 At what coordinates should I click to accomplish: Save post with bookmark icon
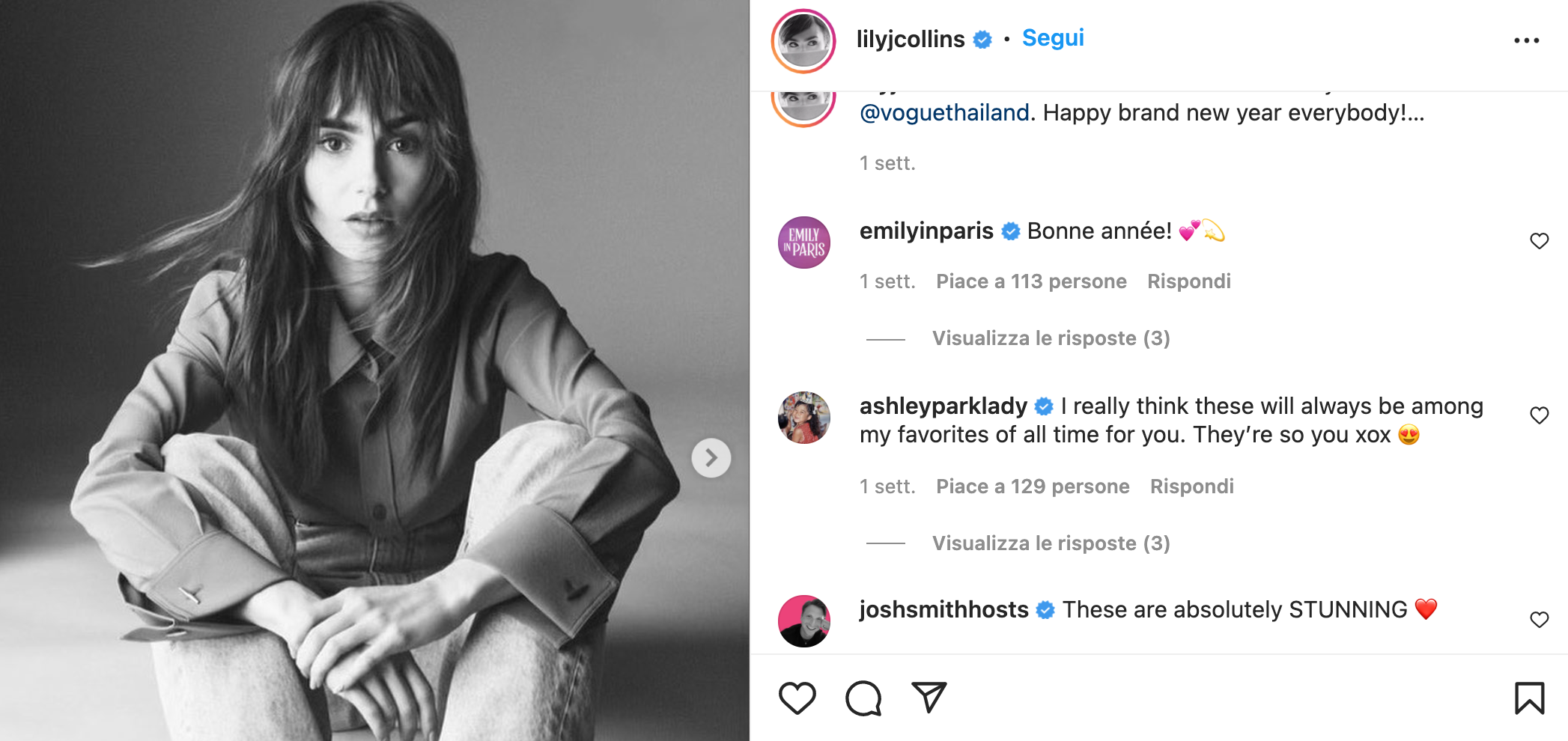1529,698
